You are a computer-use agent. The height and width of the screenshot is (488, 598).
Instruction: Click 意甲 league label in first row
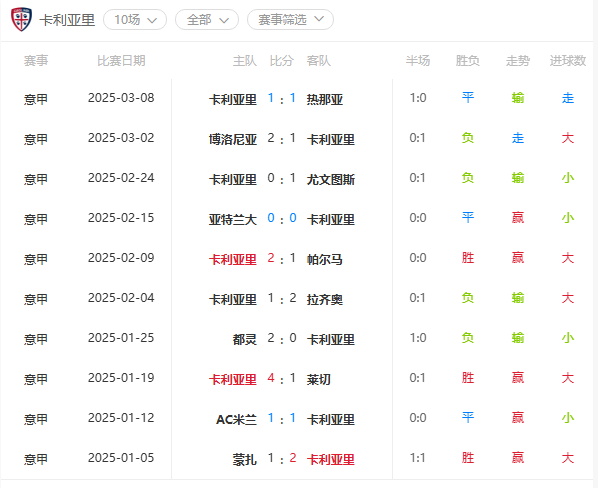pos(36,100)
